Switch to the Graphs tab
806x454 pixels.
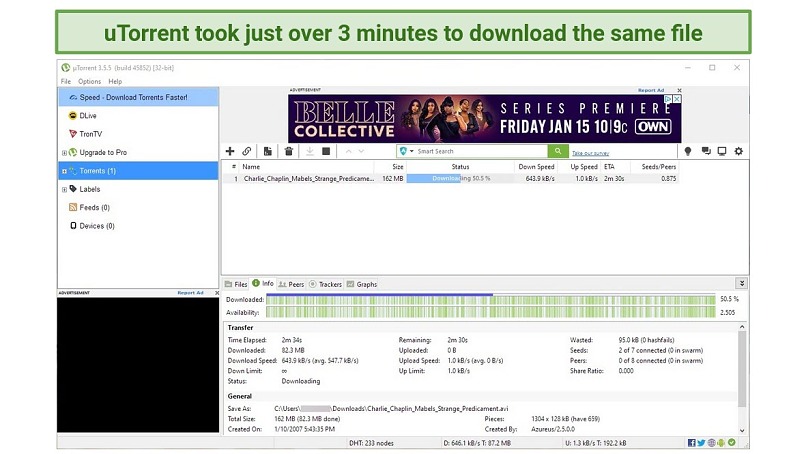click(x=362, y=284)
